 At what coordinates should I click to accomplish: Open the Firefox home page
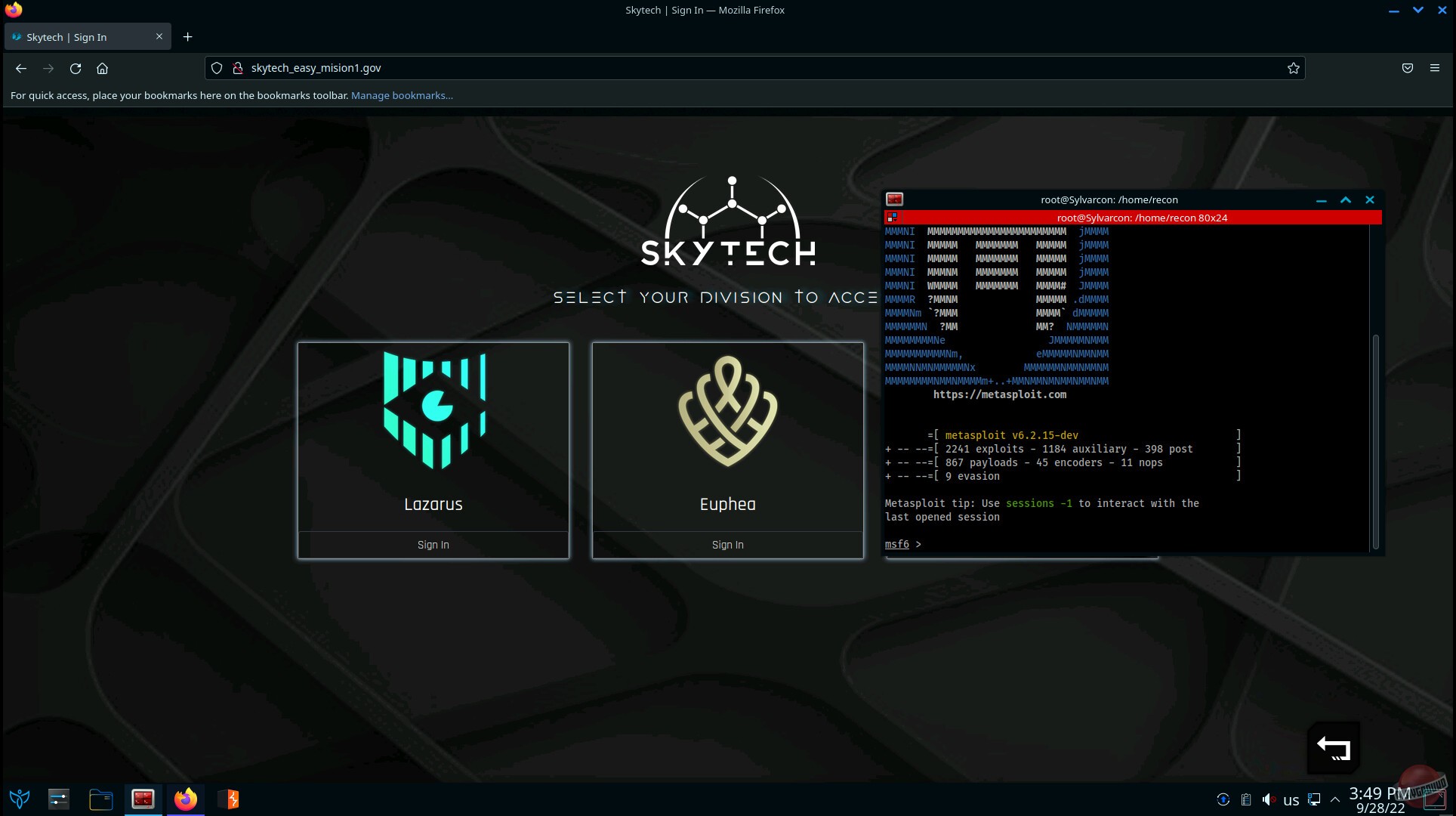[103, 68]
